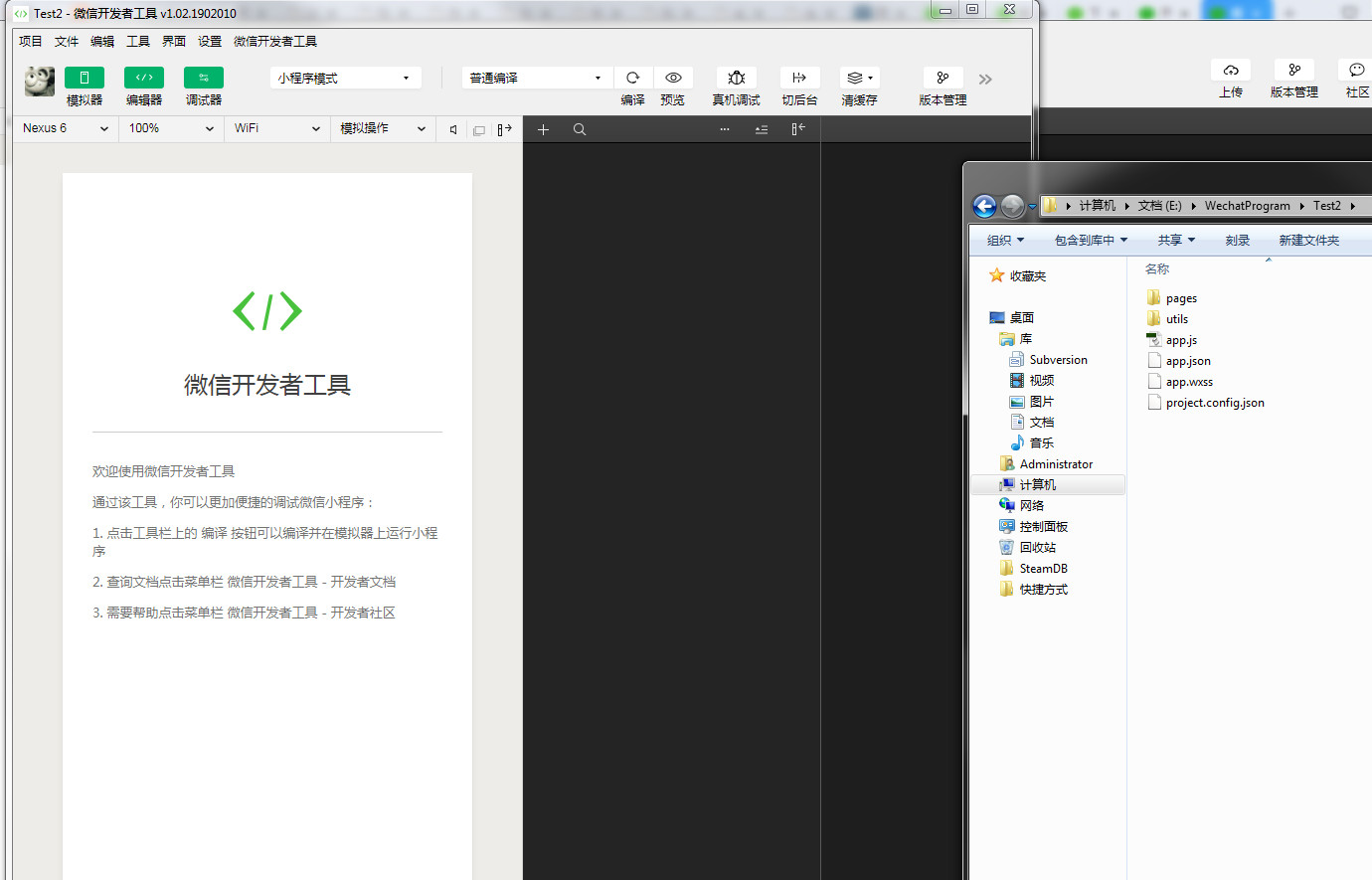Click 文档 (E:) in the address bar
The width and height of the screenshot is (1372, 880).
1160,206
